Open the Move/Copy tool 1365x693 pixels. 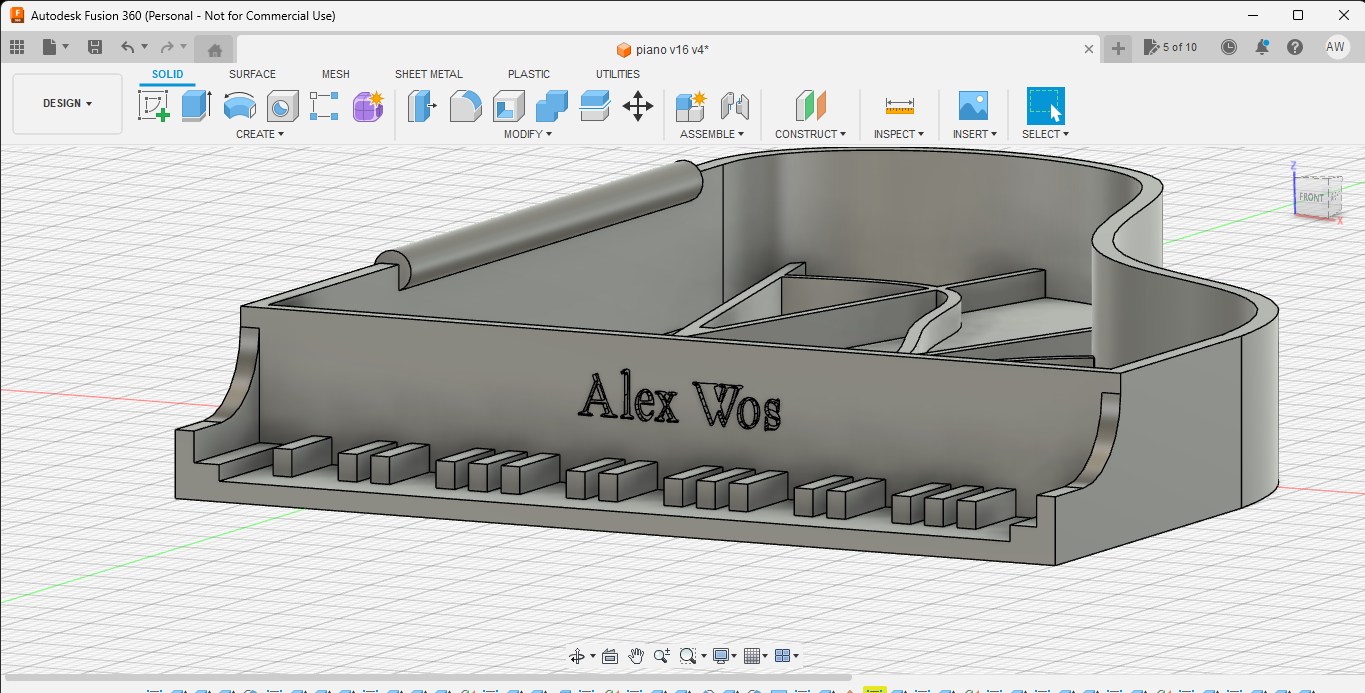tap(638, 106)
